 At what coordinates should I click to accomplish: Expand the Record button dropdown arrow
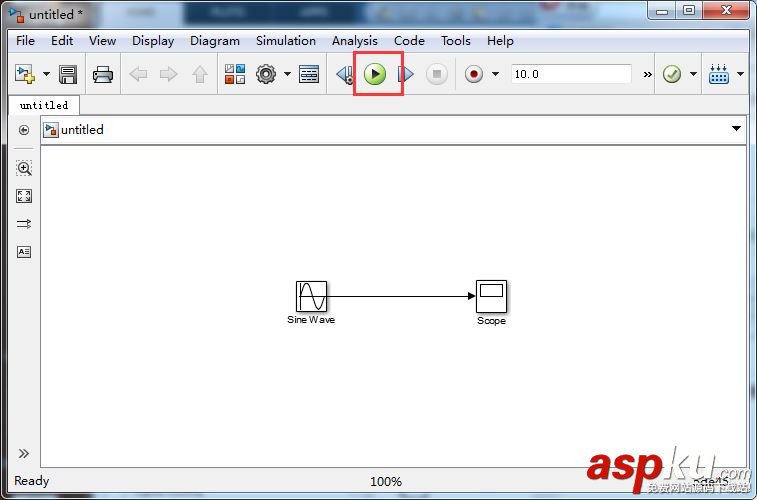coord(495,74)
